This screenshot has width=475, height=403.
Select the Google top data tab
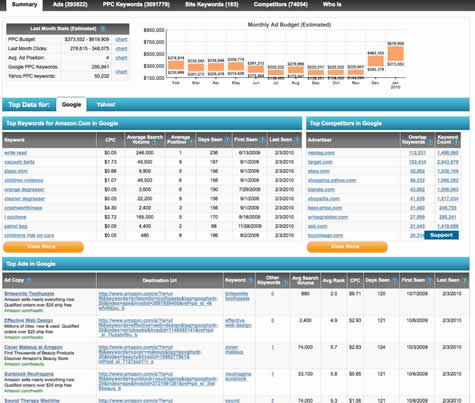click(x=71, y=105)
